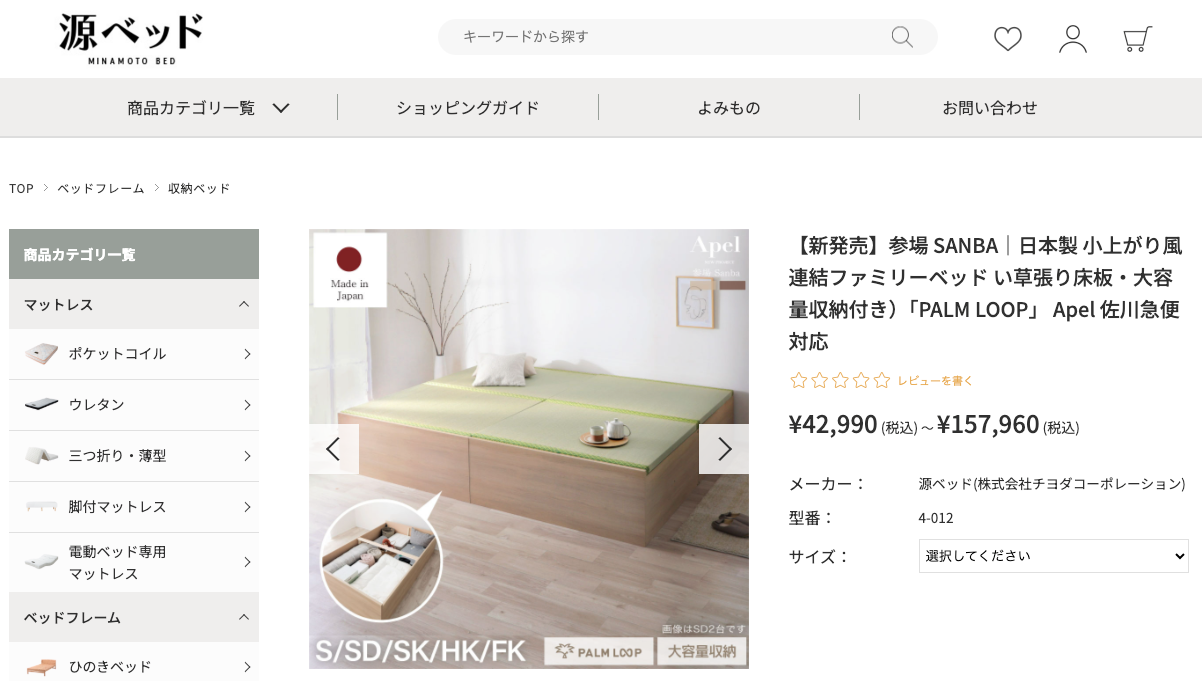Open the wishlist heart icon
The width and height of the screenshot is (1202, 681).
1008,39
